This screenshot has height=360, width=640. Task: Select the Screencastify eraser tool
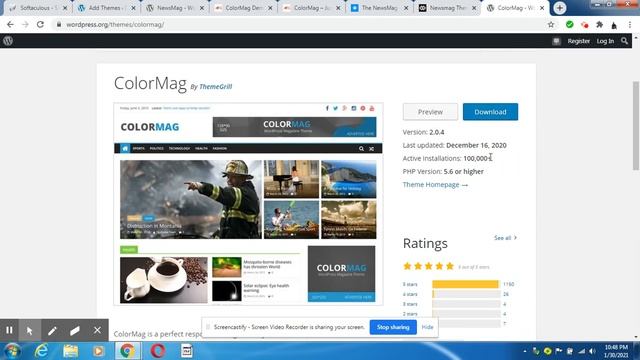[75, 330]
